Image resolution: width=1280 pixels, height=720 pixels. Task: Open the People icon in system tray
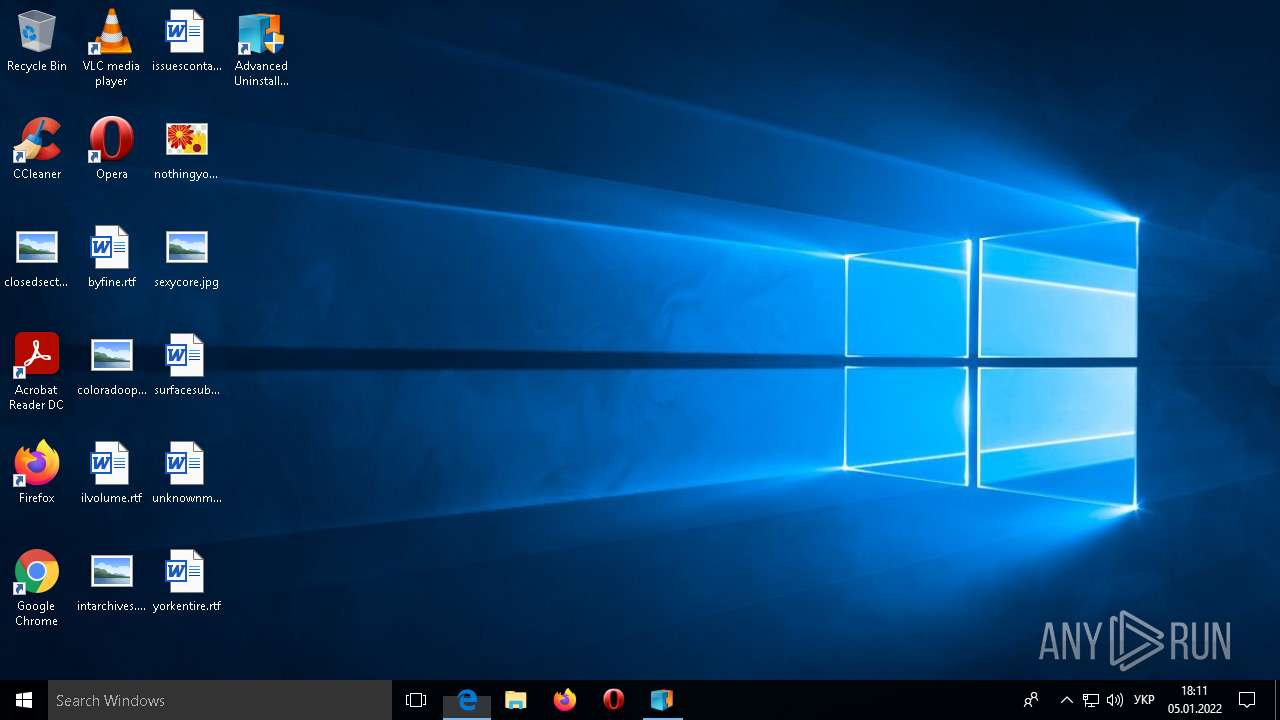(1031, 700)
